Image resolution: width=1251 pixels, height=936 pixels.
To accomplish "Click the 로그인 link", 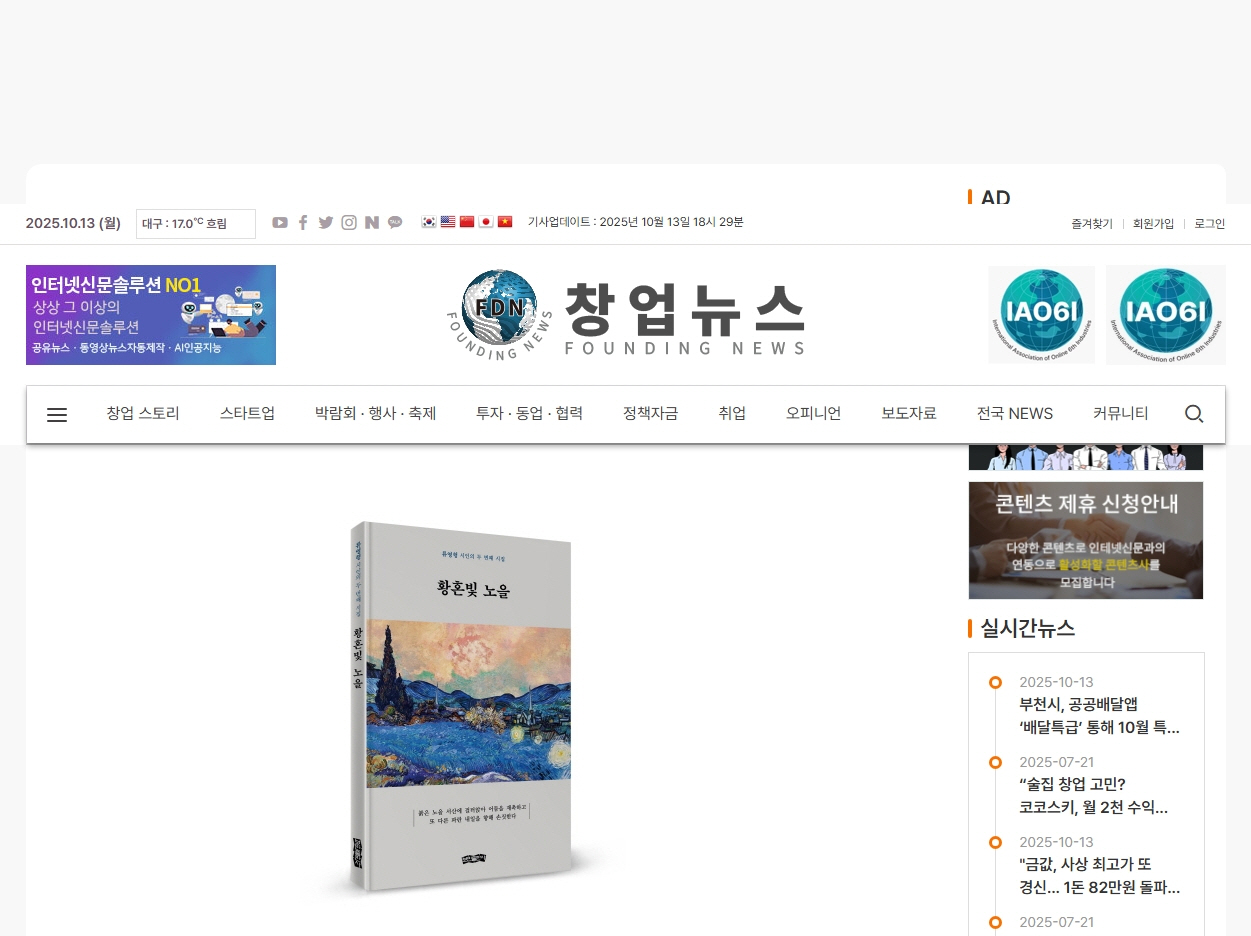I will [x=1209, y=224].
